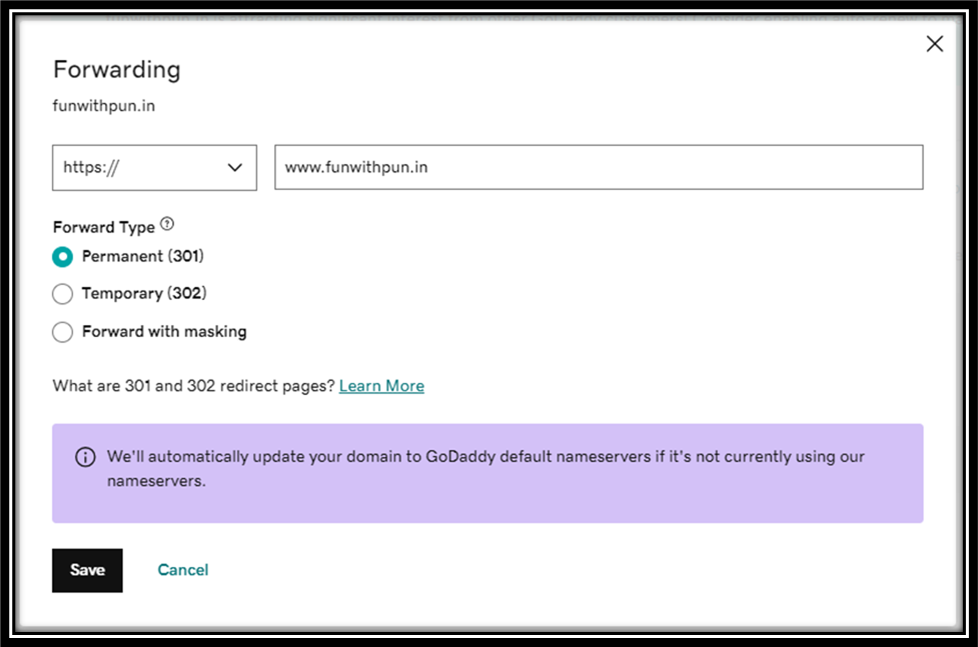Click the Forwarding dialog heading
Screen dimensions: 978x647
click(x=116, y=70)
